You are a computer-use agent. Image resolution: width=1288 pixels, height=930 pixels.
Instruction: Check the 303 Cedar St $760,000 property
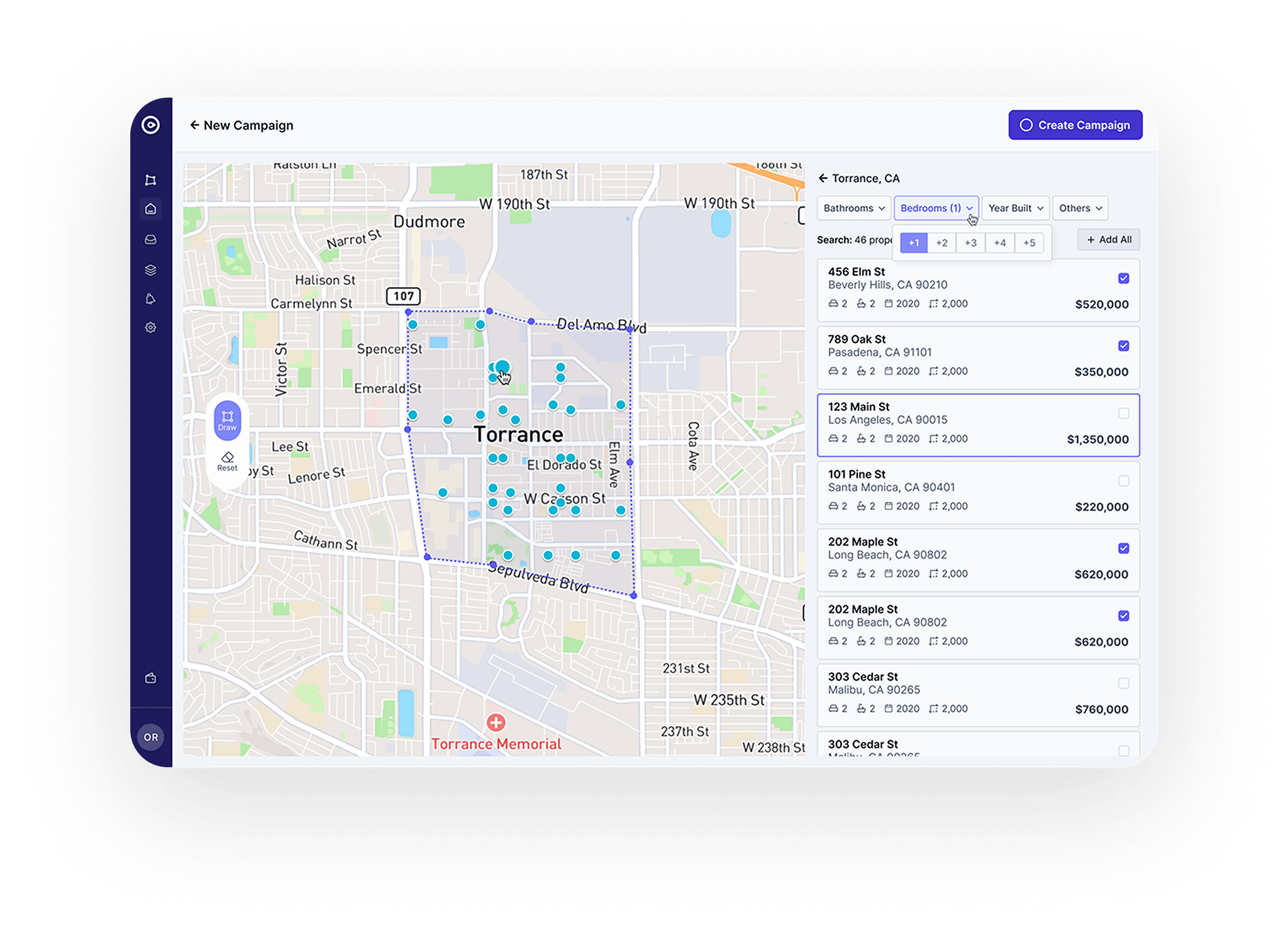pos(1124,683)
